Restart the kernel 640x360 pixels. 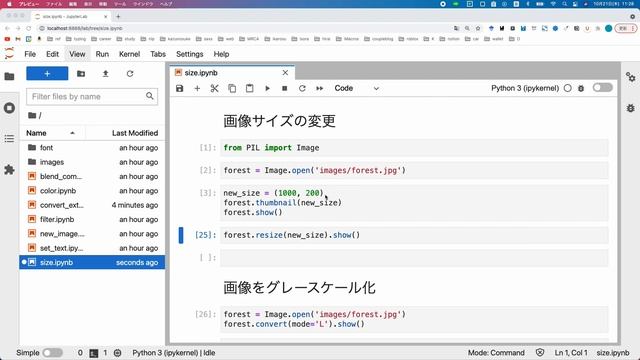302,88
